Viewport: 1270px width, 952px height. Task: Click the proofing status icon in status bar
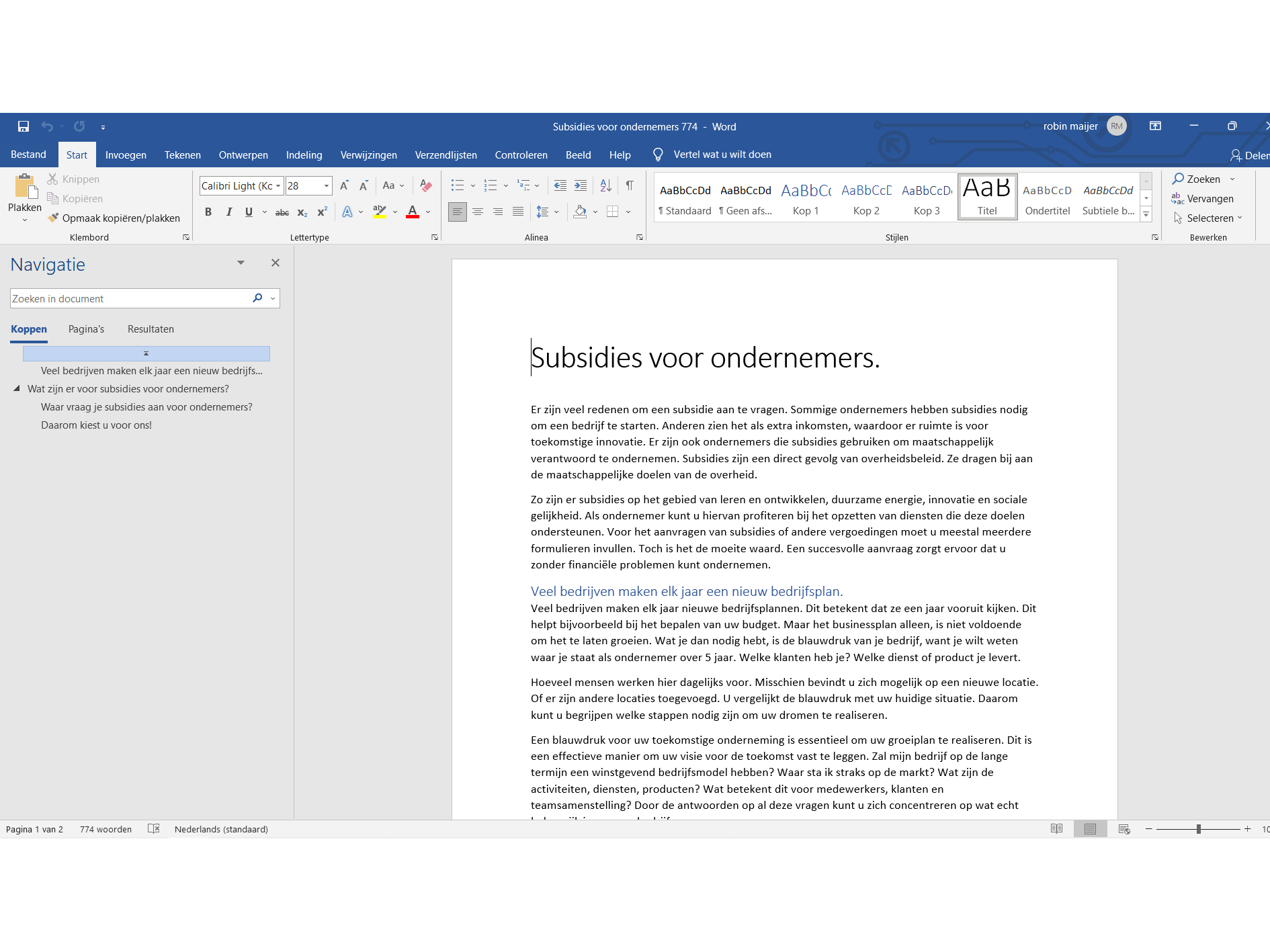pyautogui.click(x=154, y=829)
